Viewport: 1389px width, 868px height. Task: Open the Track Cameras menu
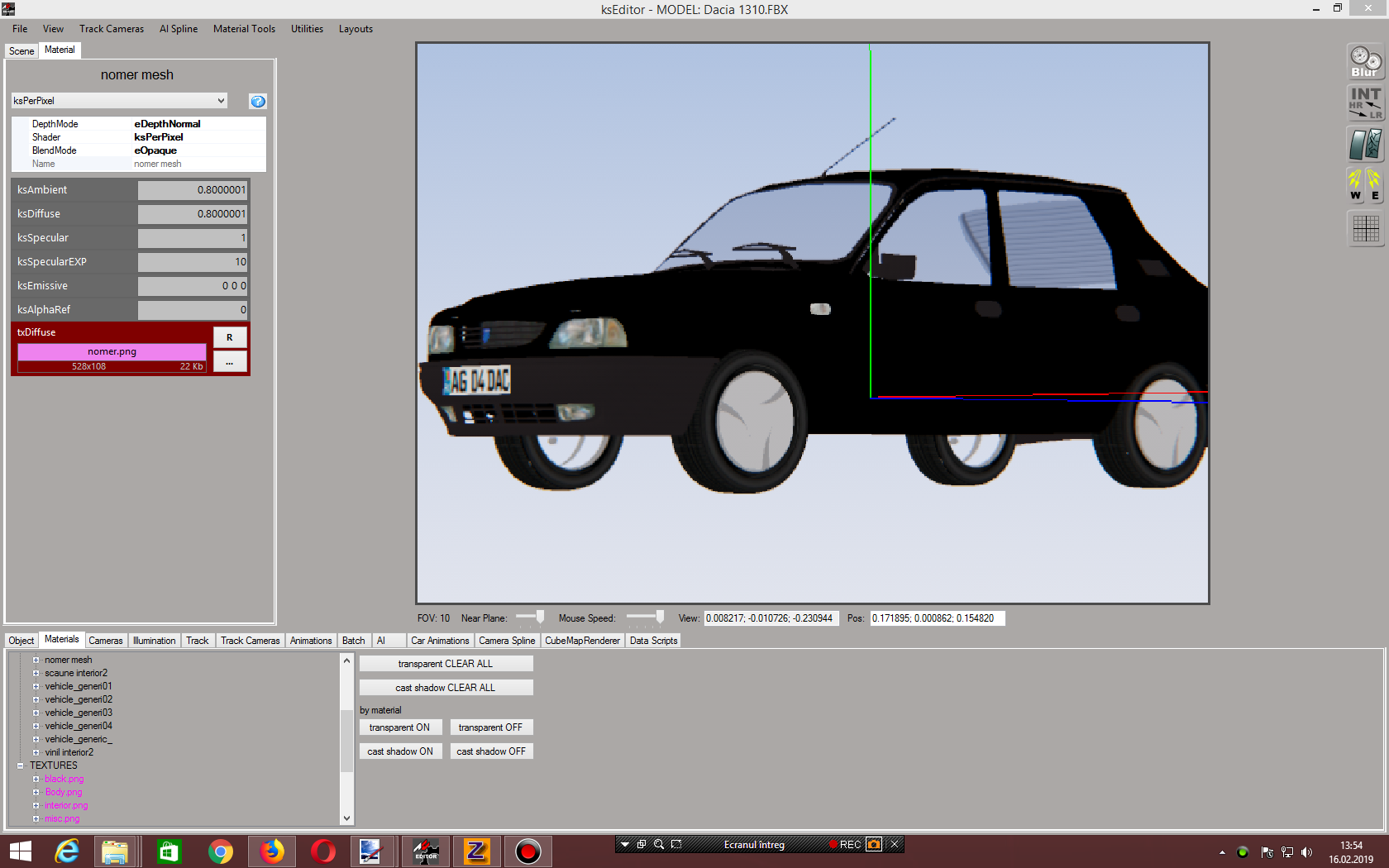112,29
